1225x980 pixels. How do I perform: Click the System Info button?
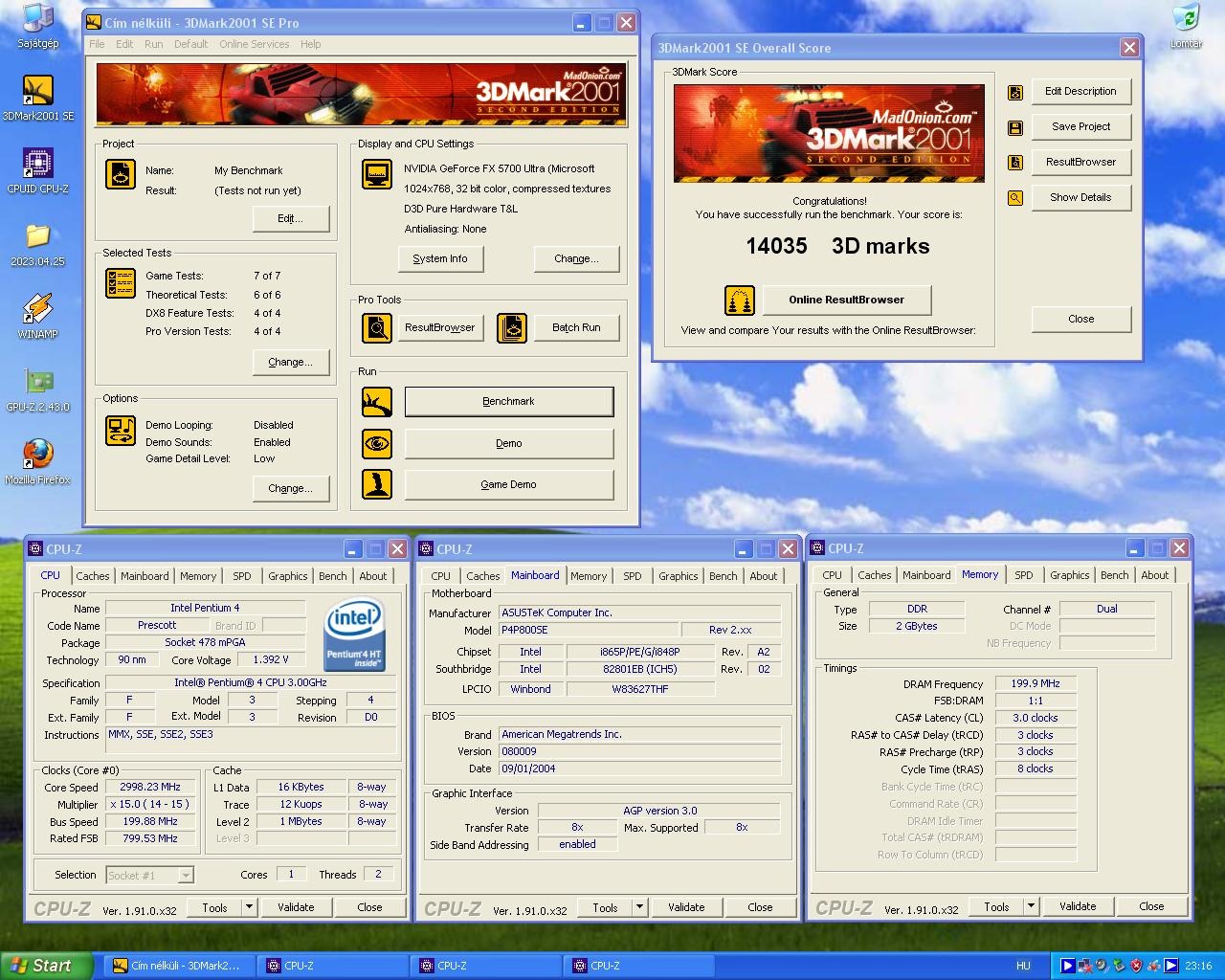(x=440, y=259)
